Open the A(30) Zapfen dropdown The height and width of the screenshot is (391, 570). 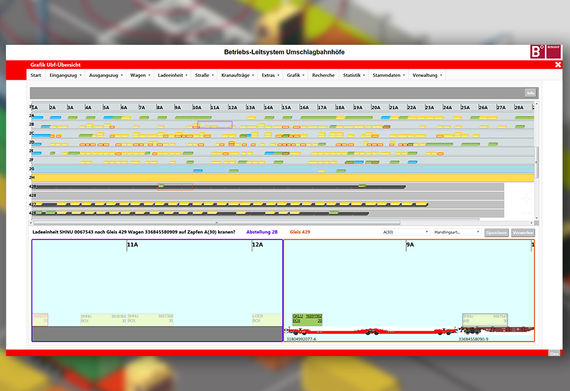406,232
